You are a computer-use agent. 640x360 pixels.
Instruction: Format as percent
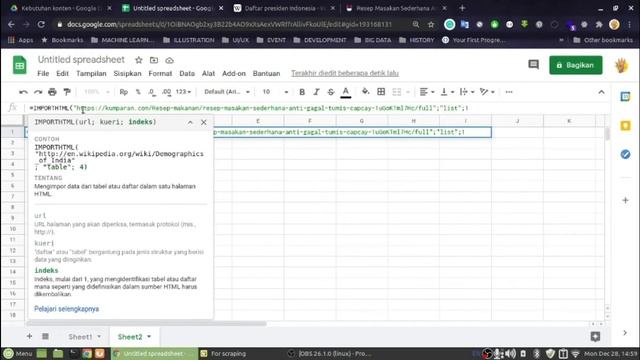pos(138,92)
